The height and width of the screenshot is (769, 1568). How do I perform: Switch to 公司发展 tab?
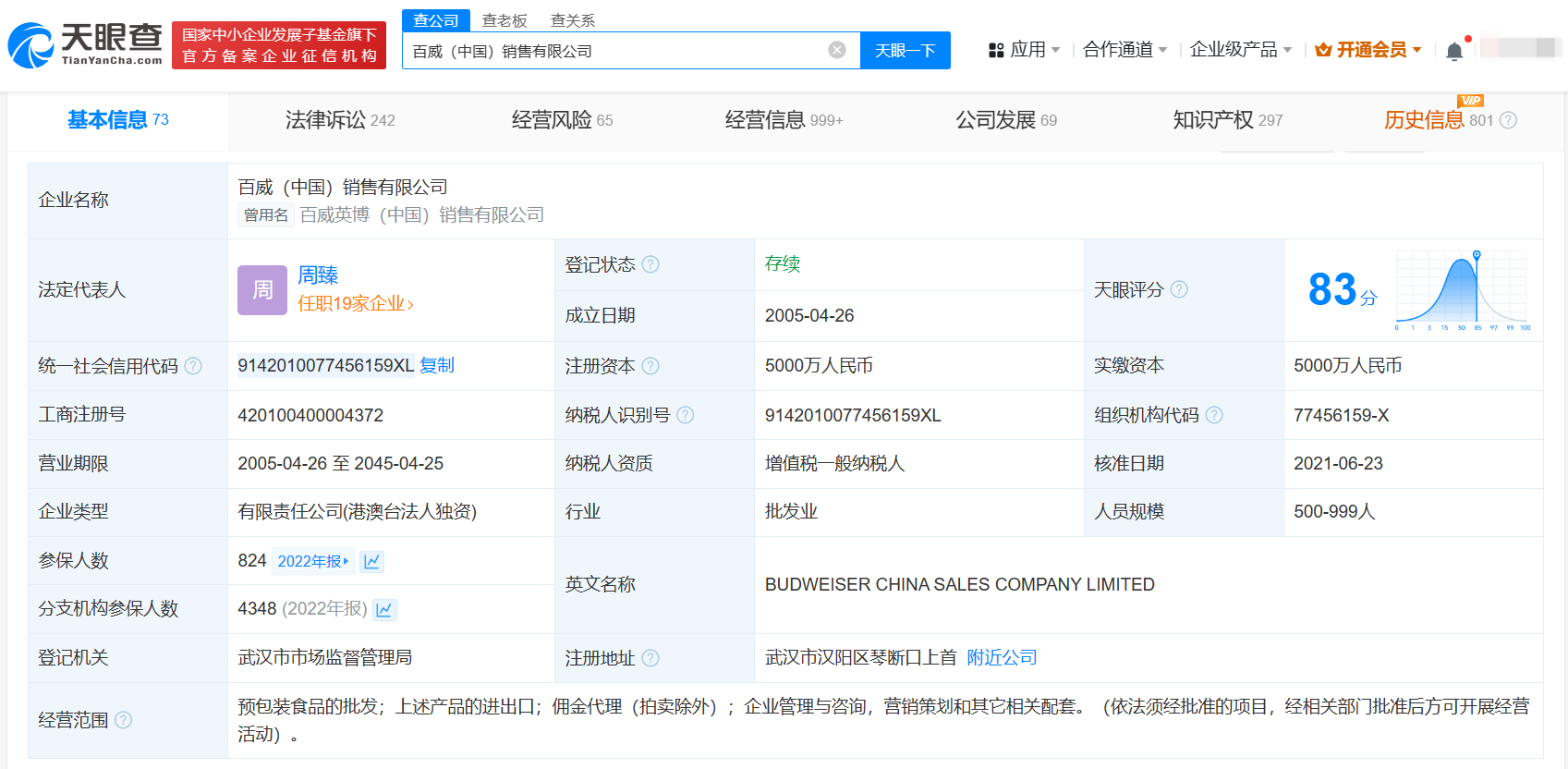1006,120
